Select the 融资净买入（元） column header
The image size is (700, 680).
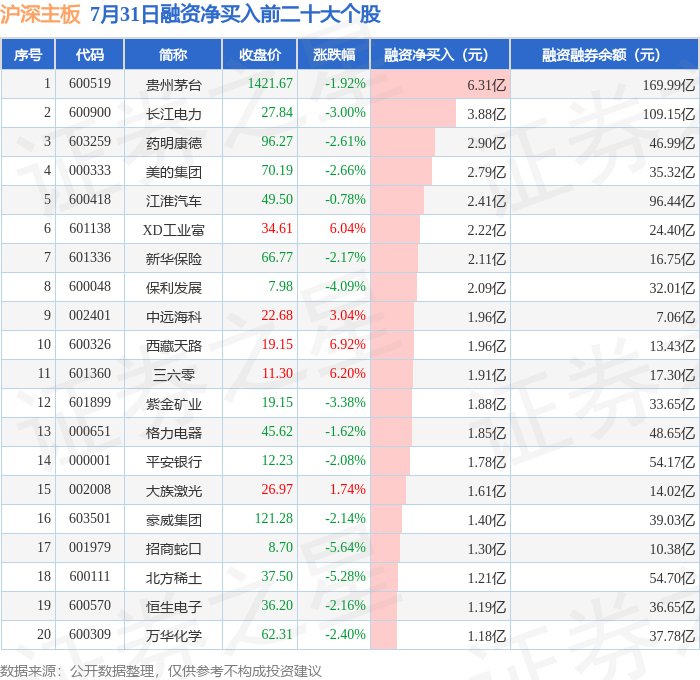click(x=438, y=55)
